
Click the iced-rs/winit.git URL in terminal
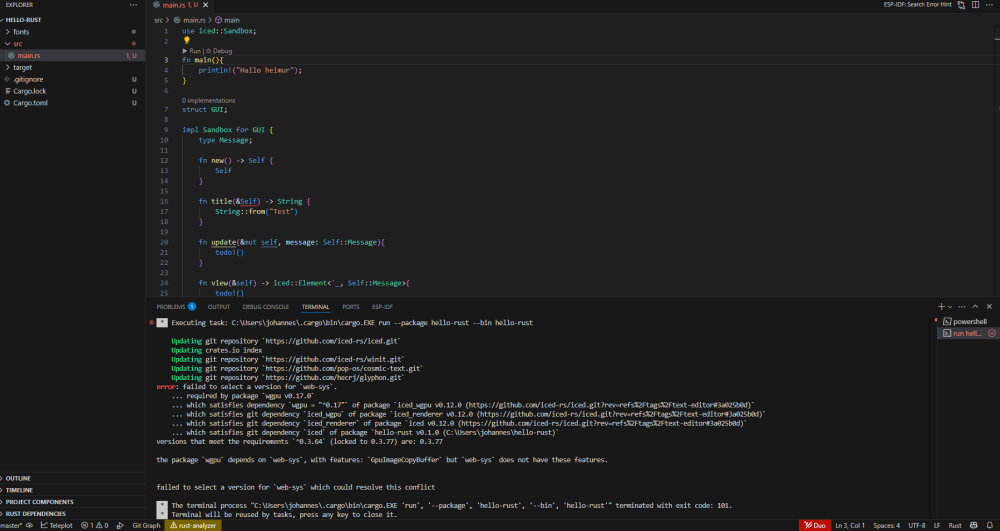tap(333, 360)
